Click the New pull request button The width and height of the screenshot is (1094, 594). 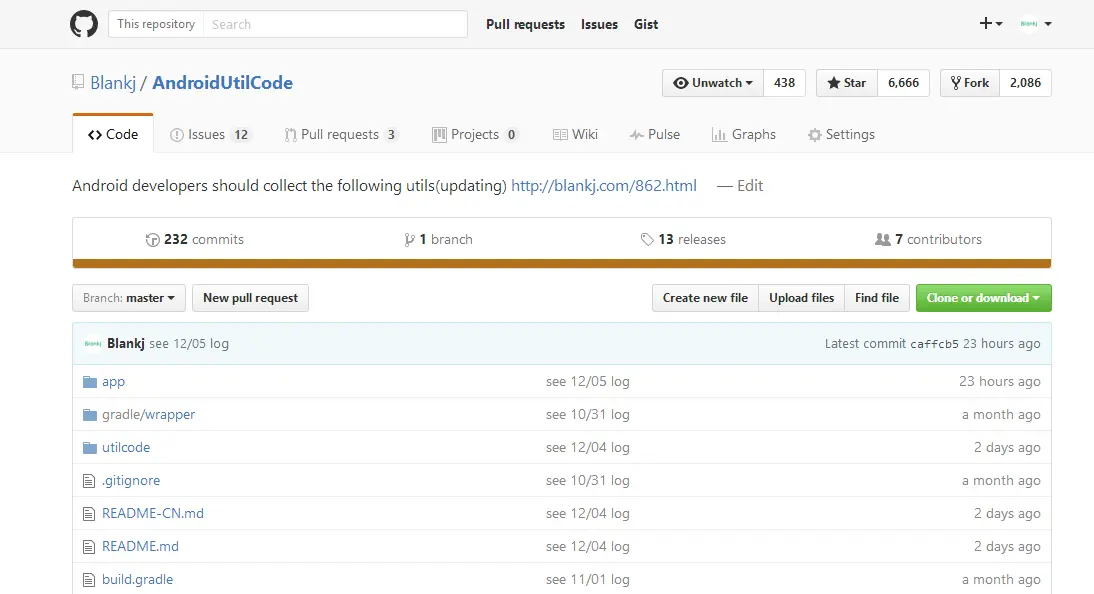(250, 298)
